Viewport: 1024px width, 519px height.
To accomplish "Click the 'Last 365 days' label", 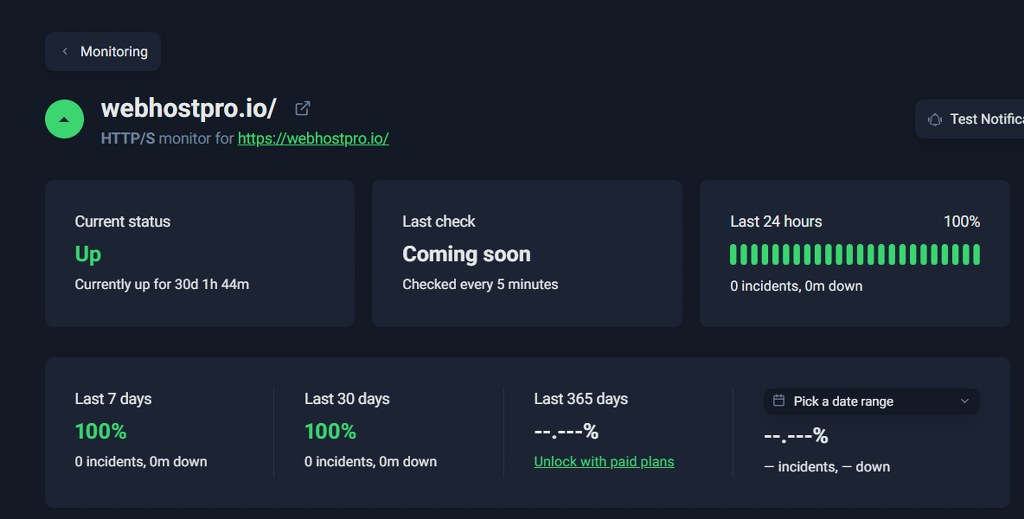I will [x=581, y=399].
